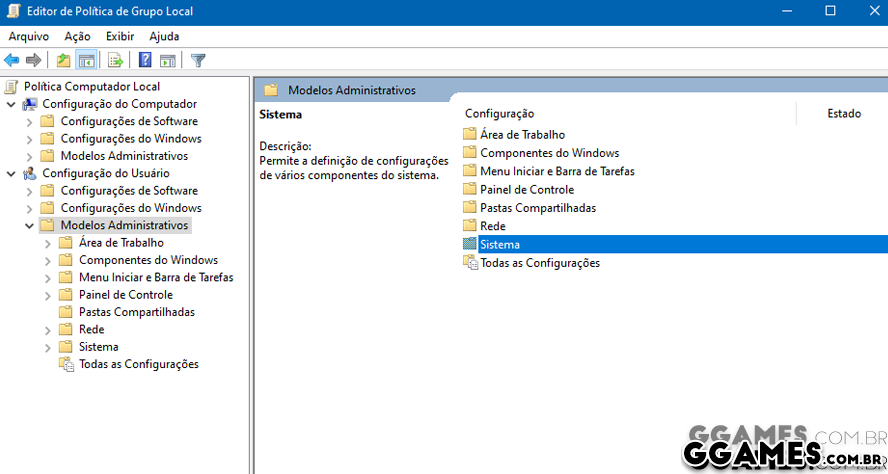
Task: Expand Painel de Controle in left tree
Action: tap(48, 295)
